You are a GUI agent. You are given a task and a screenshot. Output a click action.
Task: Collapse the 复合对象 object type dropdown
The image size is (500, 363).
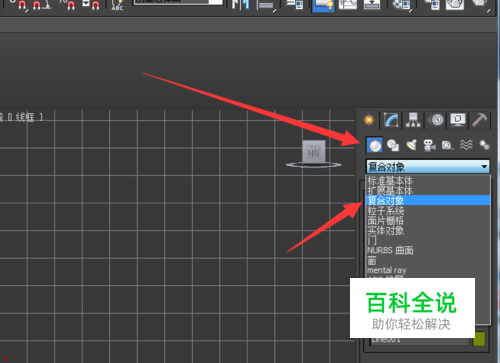(x=428, y=166)
